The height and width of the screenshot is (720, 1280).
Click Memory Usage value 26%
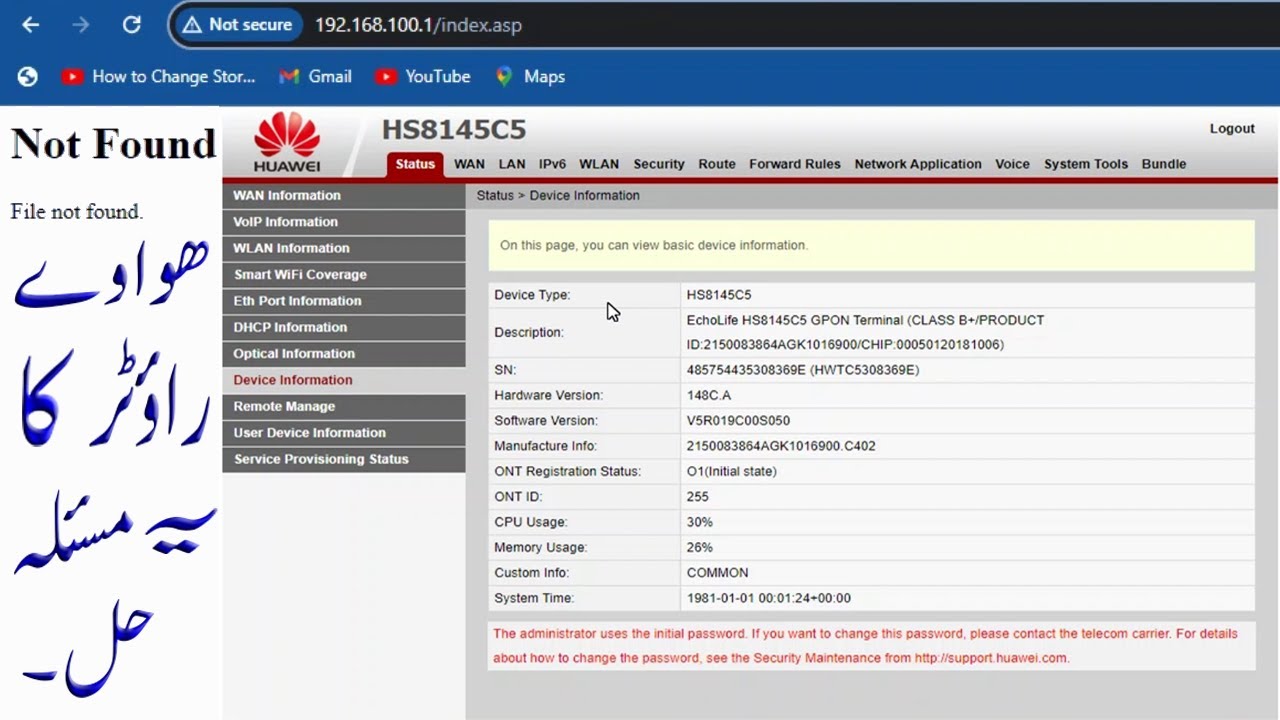pos(699,548)
